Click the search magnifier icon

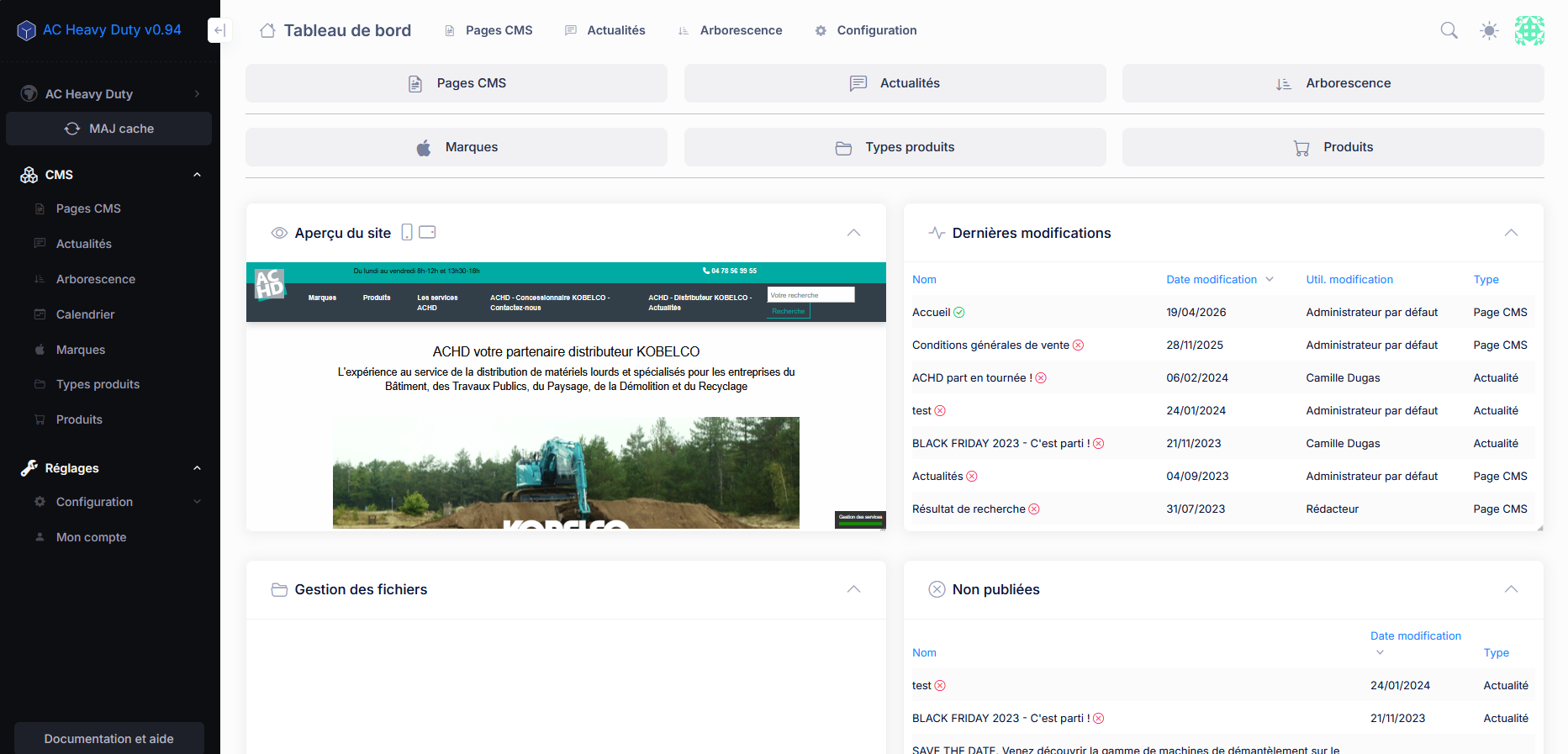click(1449, 30)
